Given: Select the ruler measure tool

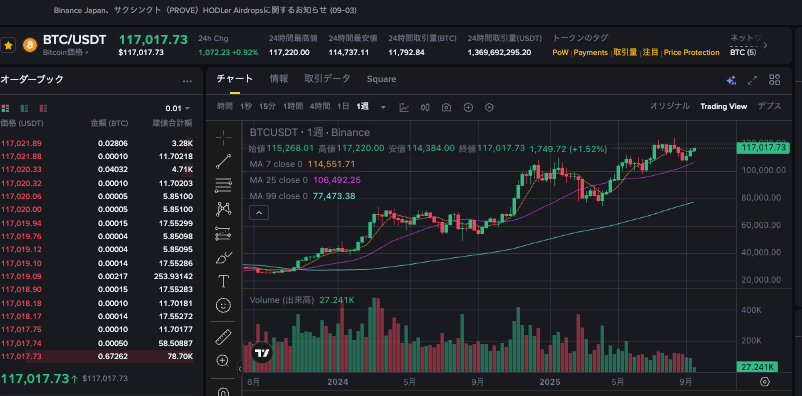Looking at the screenshot, I should (224, 337).
